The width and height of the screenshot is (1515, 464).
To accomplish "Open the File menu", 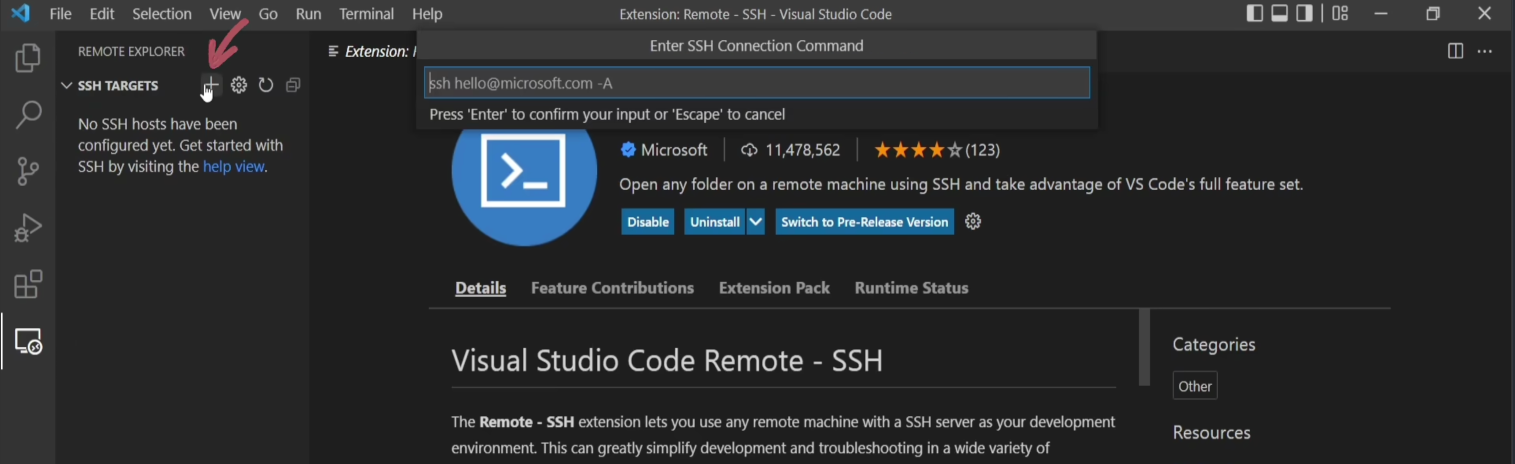I will 60,14.
